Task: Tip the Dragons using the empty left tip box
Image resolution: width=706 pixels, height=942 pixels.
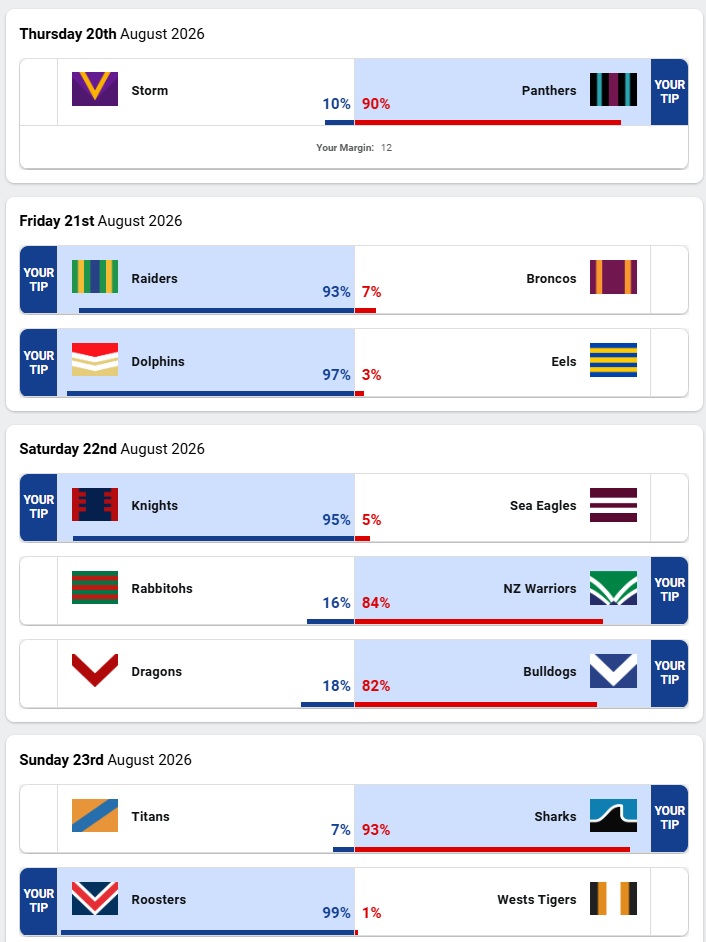Action: coord(38,673)
